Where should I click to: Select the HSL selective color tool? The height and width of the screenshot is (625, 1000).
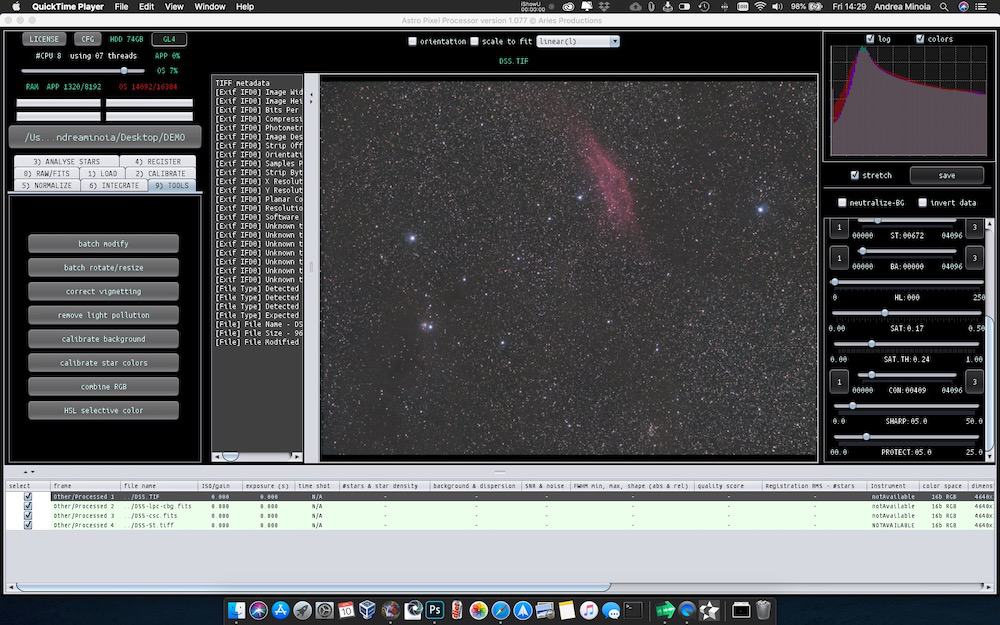(105, 410)
